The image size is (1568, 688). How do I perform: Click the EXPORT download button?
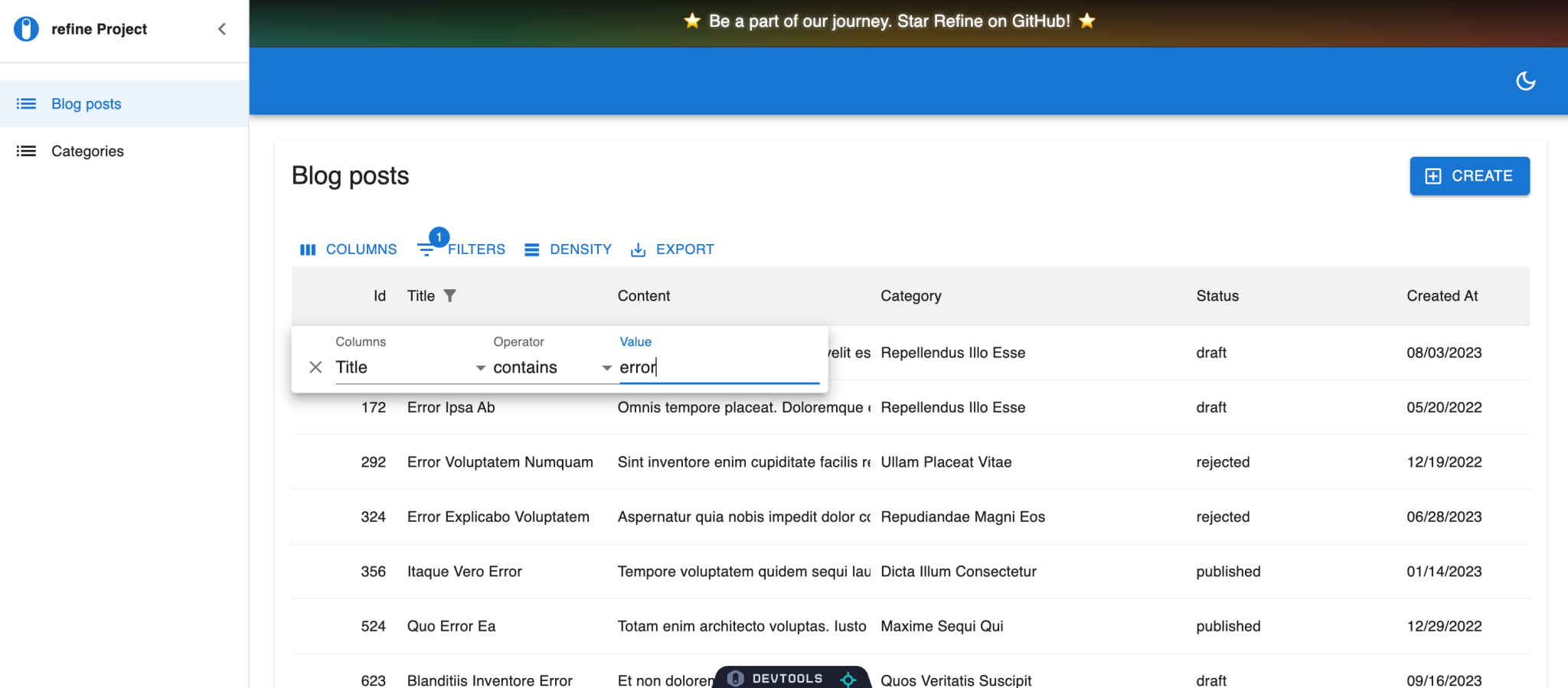coord(672,249)
